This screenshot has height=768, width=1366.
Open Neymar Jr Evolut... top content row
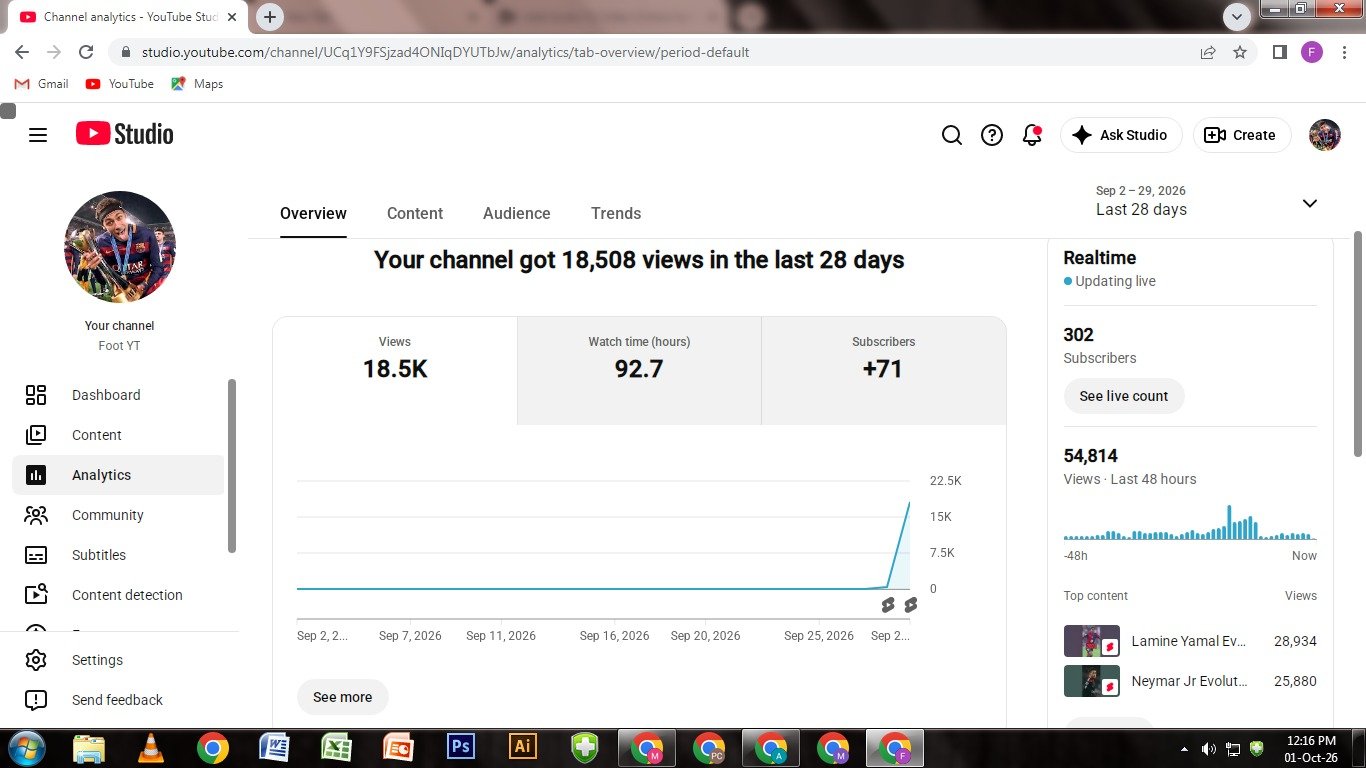[x=1190, y=681]
